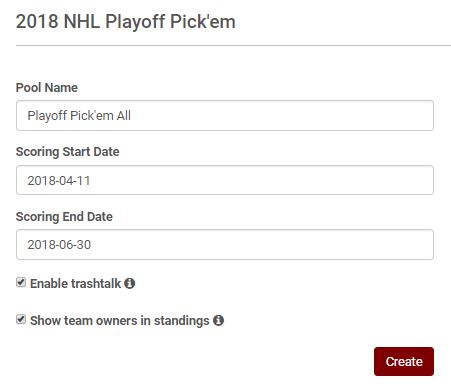
Task: Click the word trashtalk in the option label
Action: (x=95, y=284)
